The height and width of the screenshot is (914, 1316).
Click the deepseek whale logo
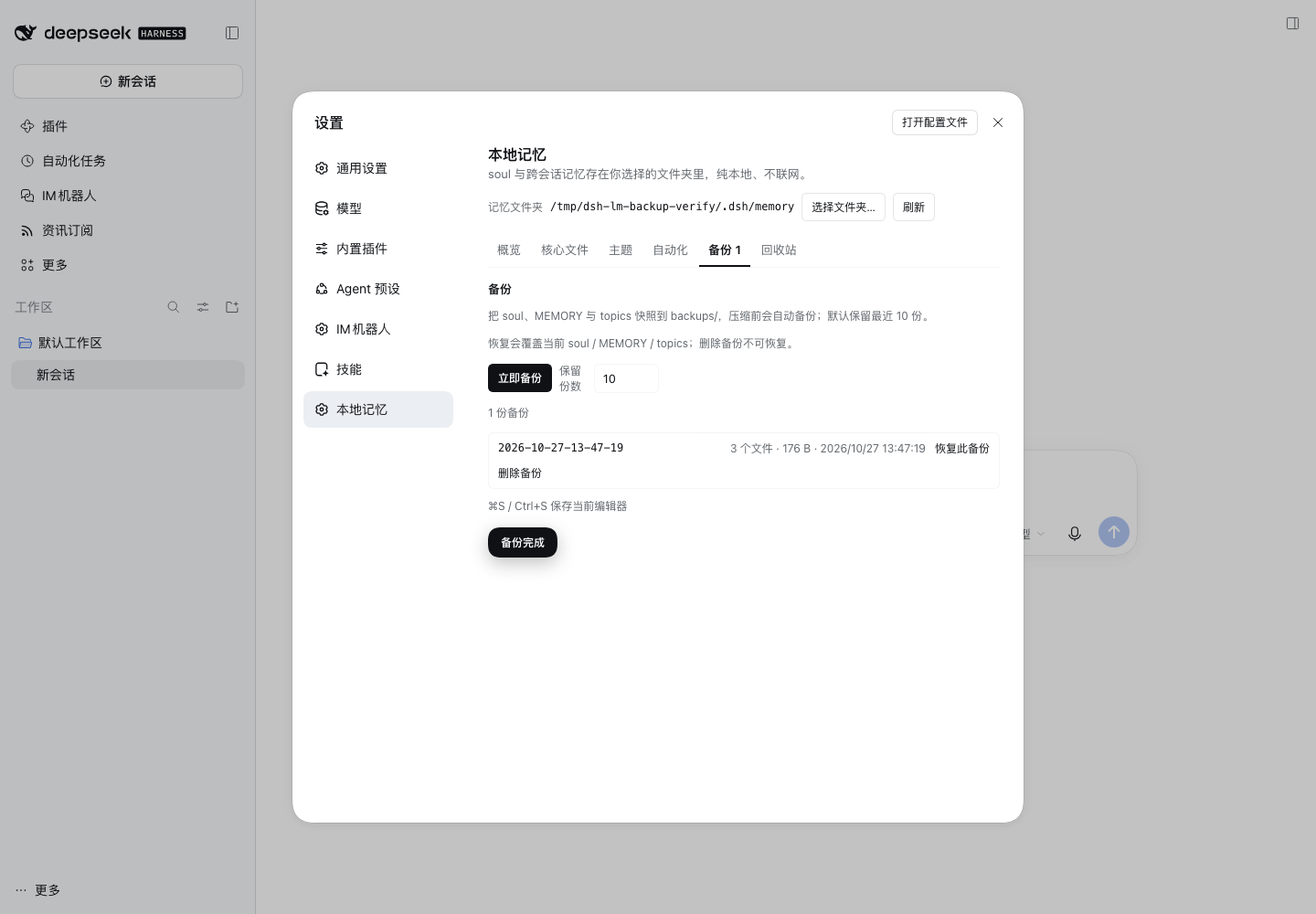(26, 33)
